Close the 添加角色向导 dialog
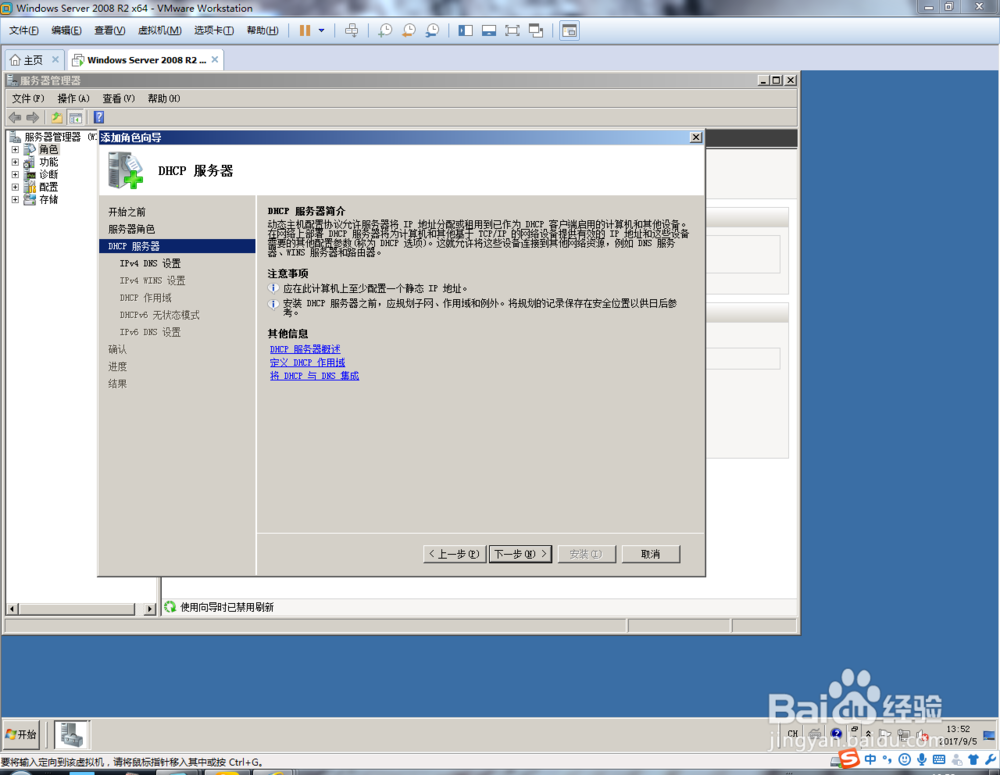The image size is (1000, 775). (x=696, y=137)
